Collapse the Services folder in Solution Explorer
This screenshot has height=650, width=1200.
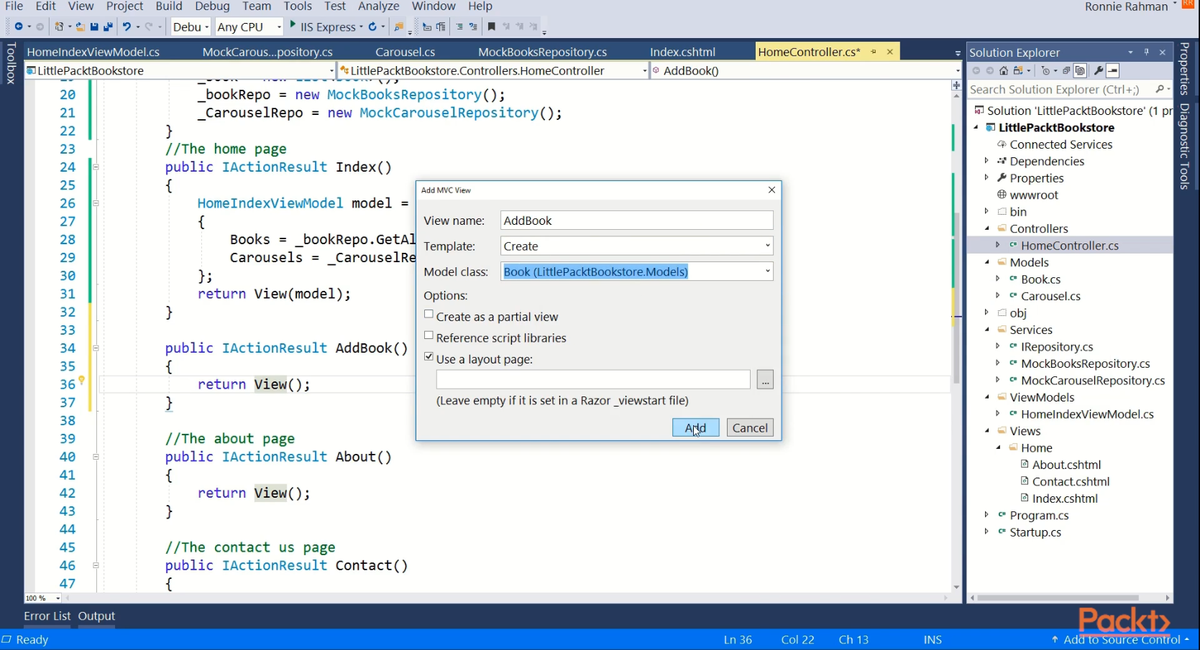point(987,330)
